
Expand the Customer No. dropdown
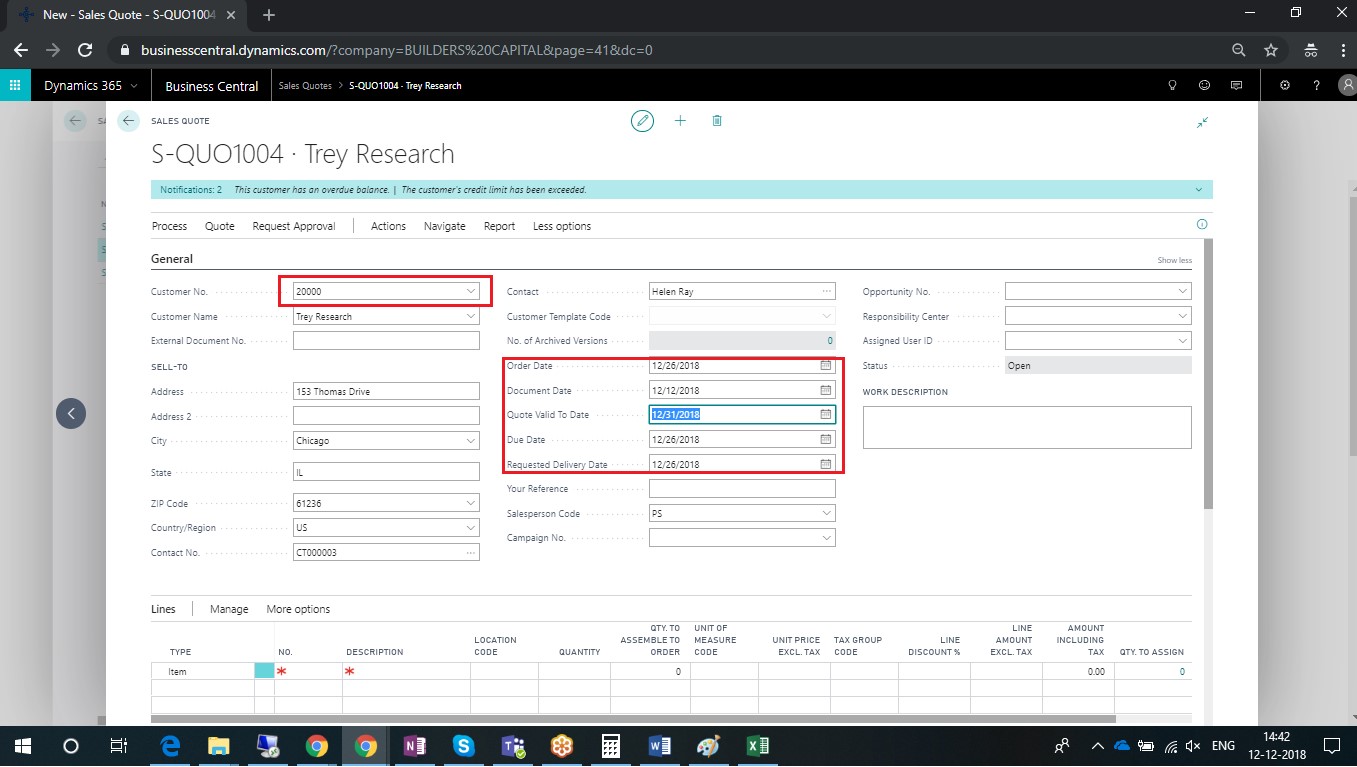470,291
